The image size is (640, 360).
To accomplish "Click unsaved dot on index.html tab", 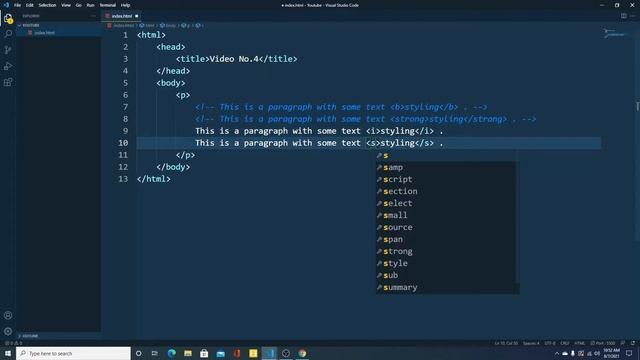I will click(x=137, y=16).
